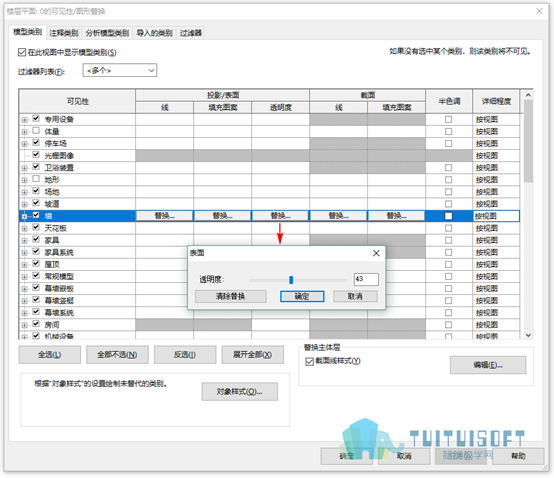Enable visibility of 体量
Screen dimensions: 554x478
pyautogui.click(x=36, y=130)
